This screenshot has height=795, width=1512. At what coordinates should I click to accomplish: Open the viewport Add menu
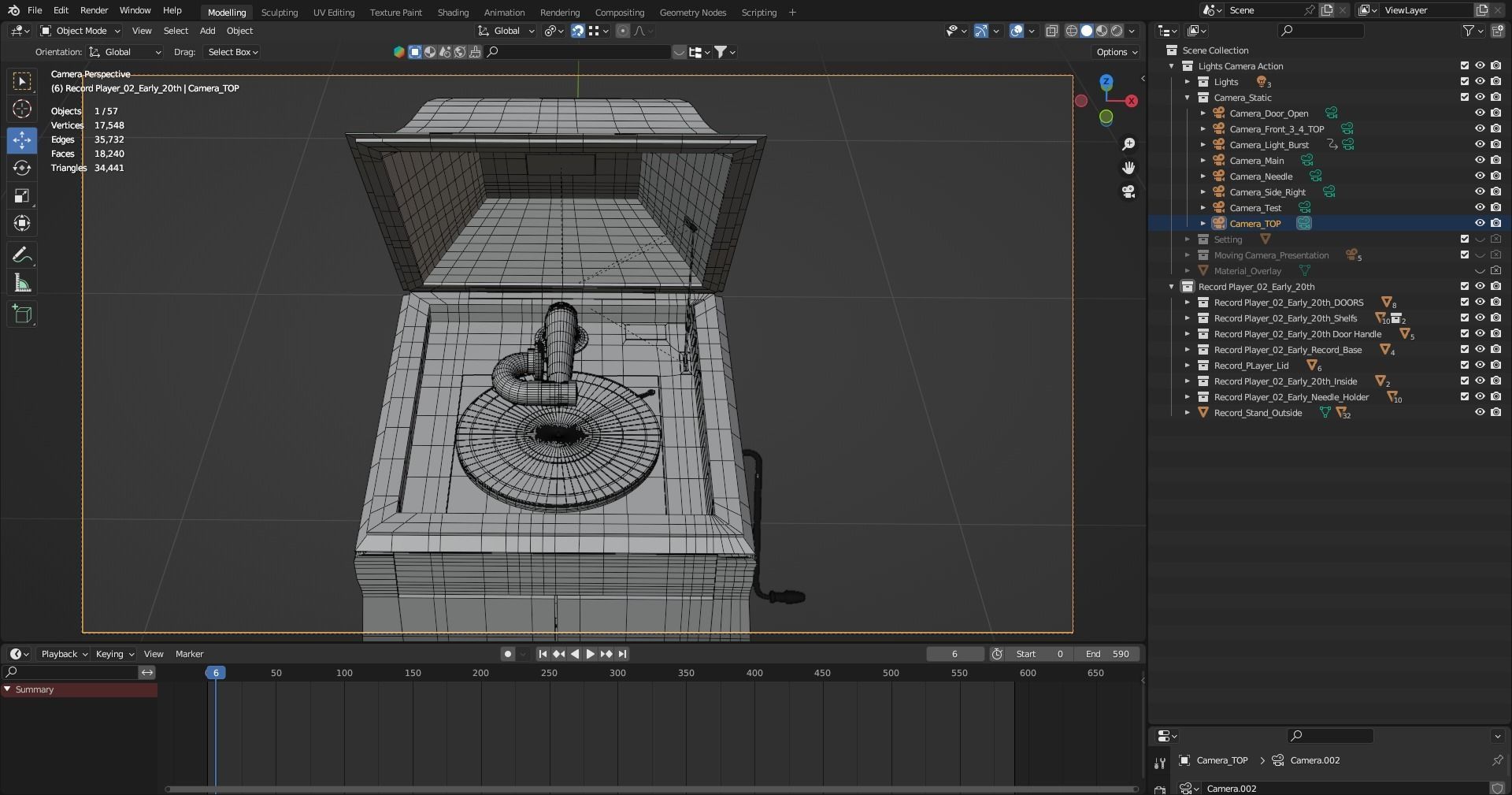(x=207, y=31)
